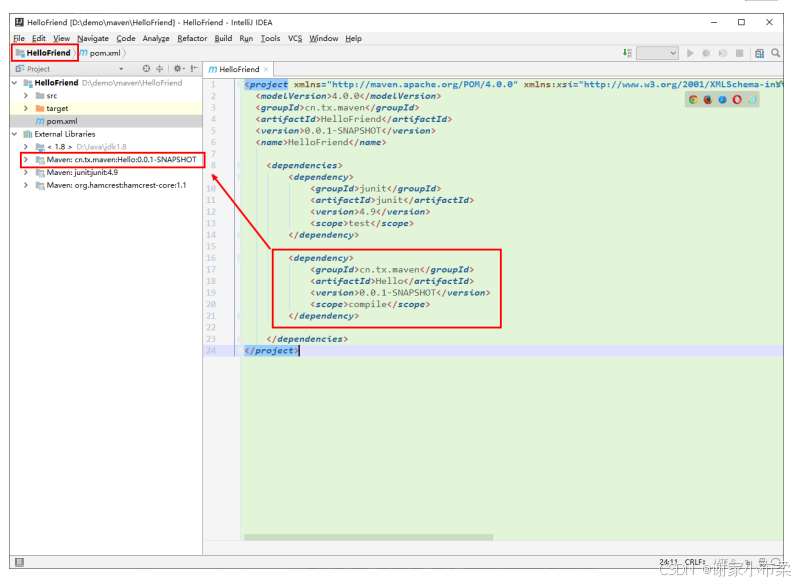Click the Make Project build icon
Image resolution: width=803 pixels, height=585 pixels.
click(x=627, y=53)
